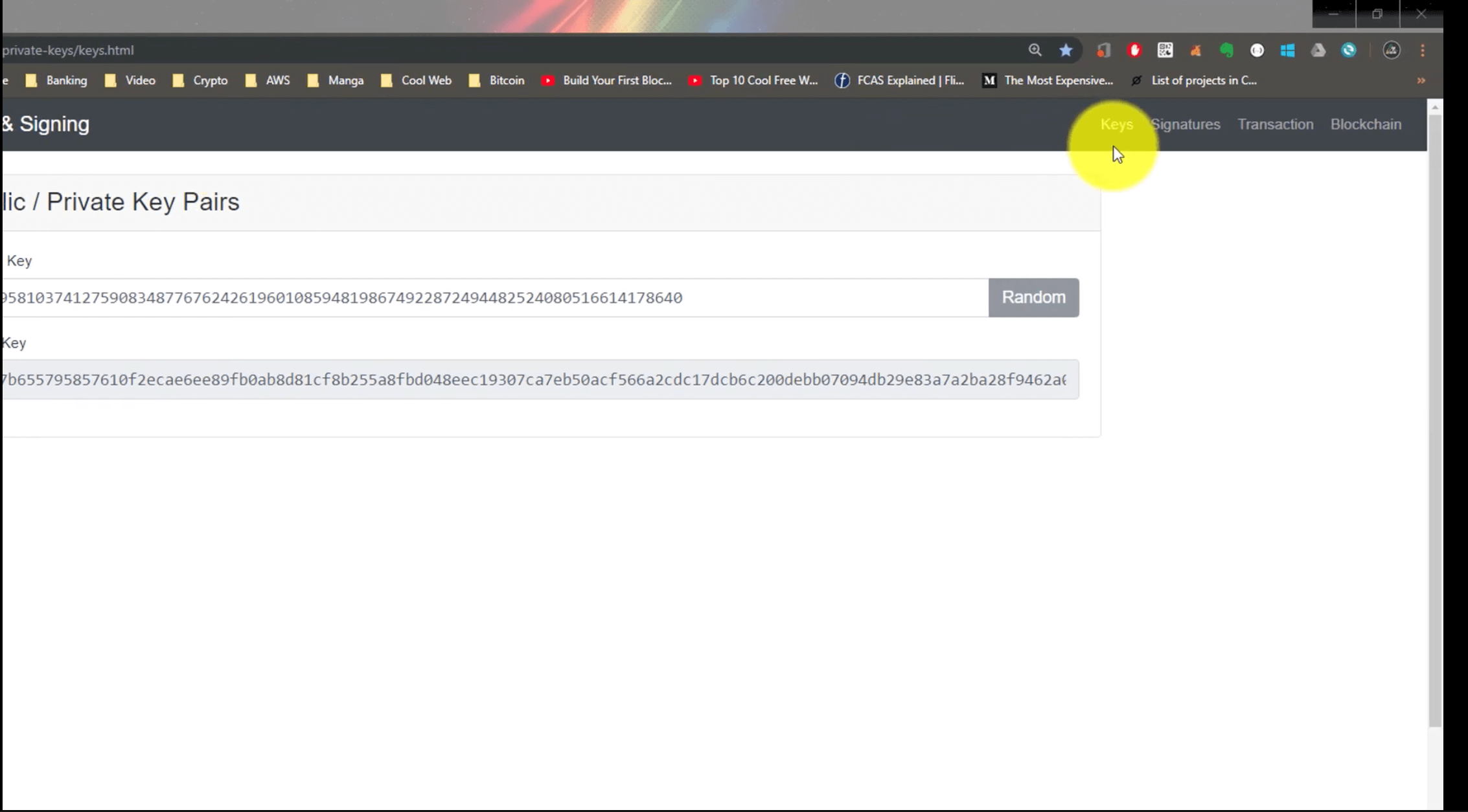Click the Transaction menu item
Viewport: 1468px width, 812px height.
[x=1275, y=123]
